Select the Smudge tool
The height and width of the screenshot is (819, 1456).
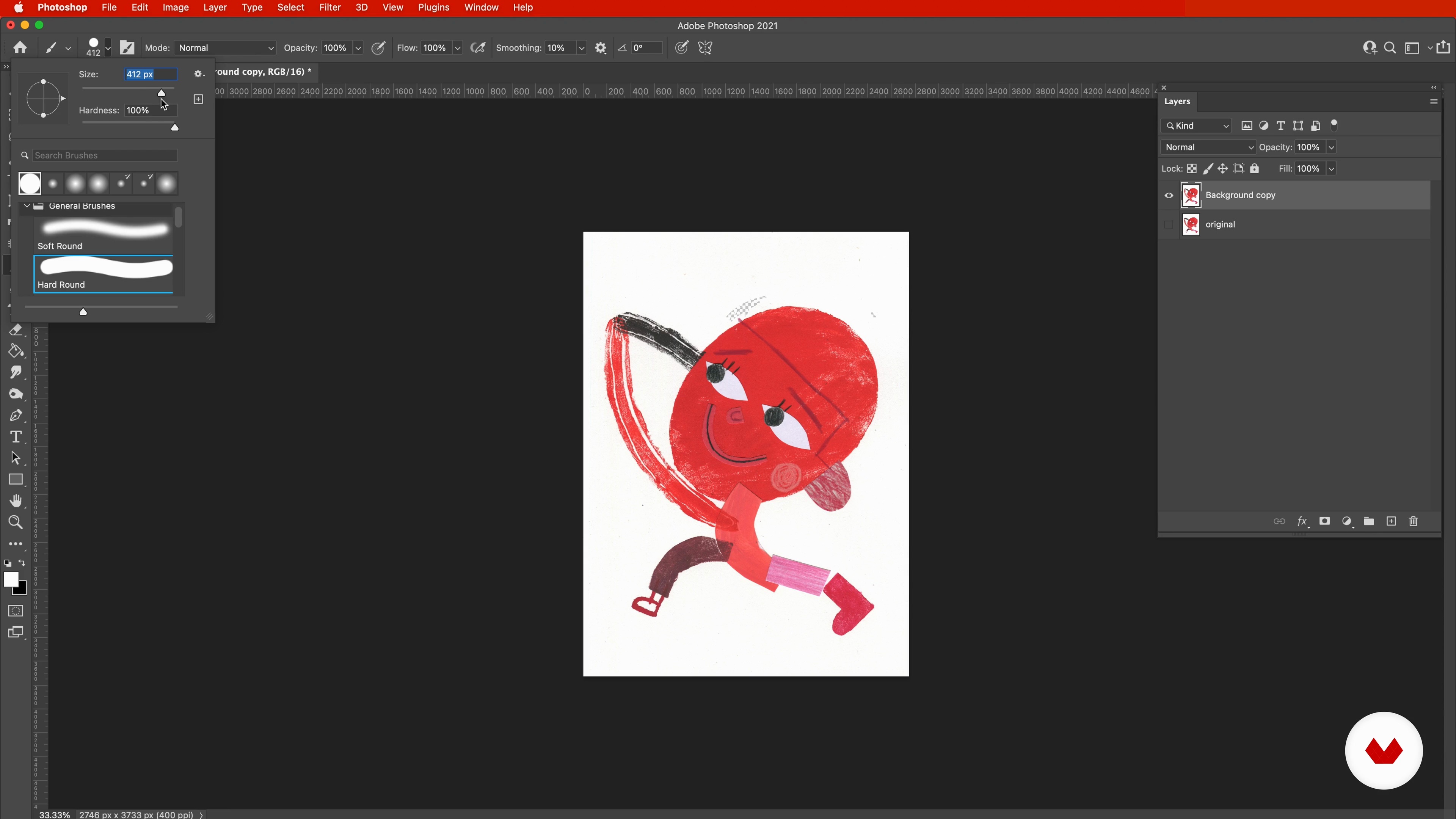click(x=16, y=372)
